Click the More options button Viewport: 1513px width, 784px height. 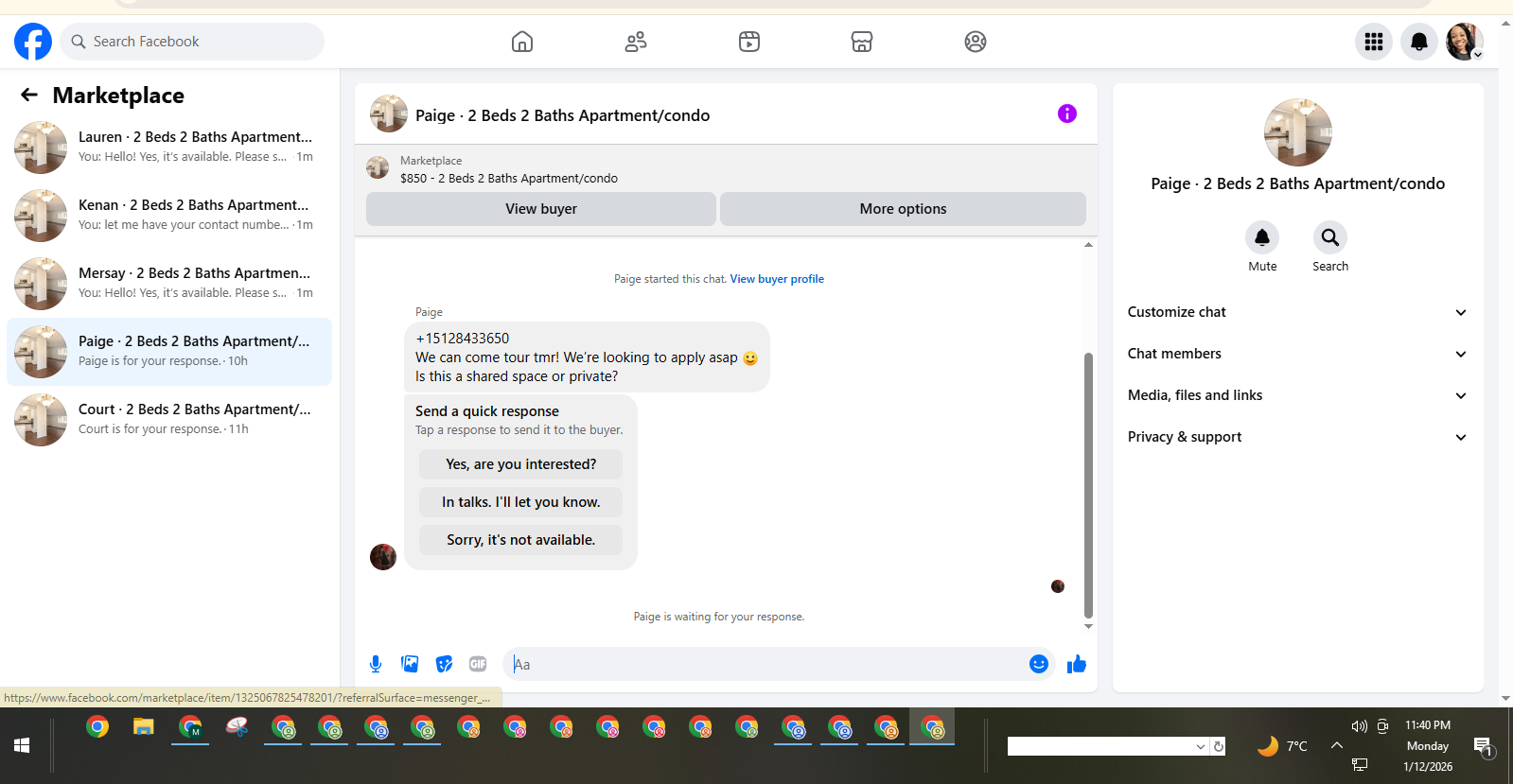(x=903, y=209)
